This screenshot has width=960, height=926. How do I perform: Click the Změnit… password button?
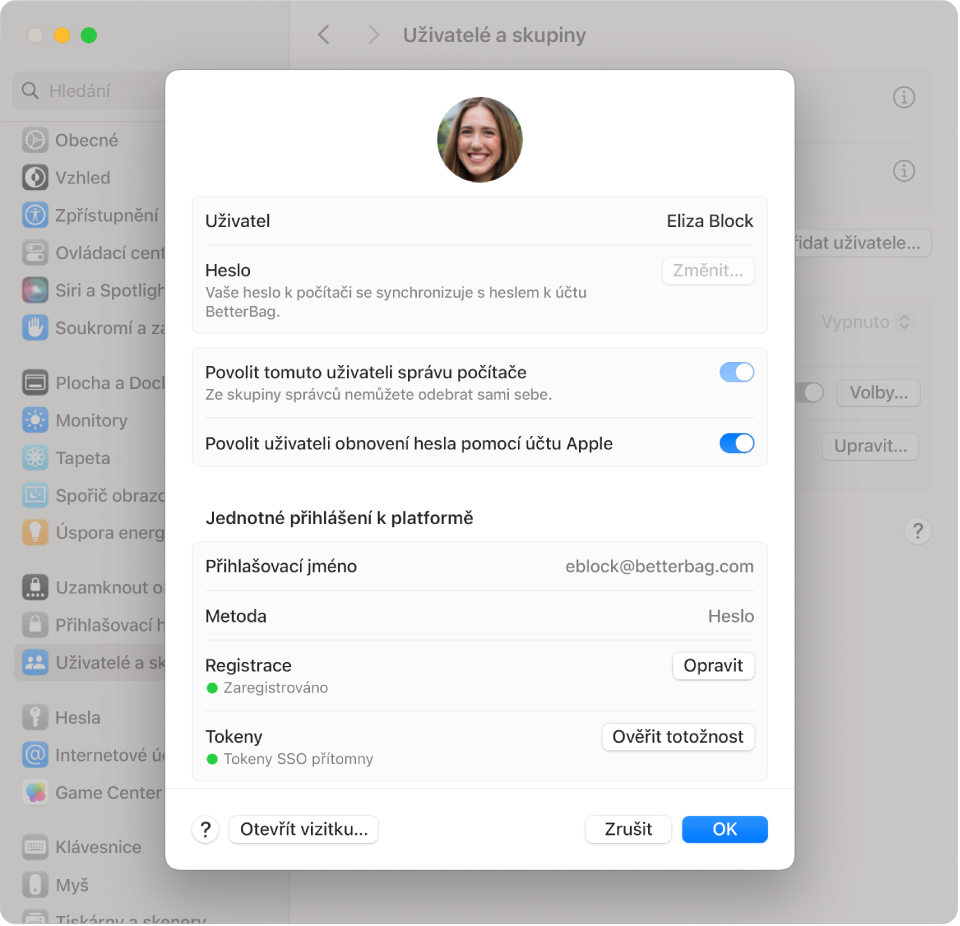tap(708, 270)
